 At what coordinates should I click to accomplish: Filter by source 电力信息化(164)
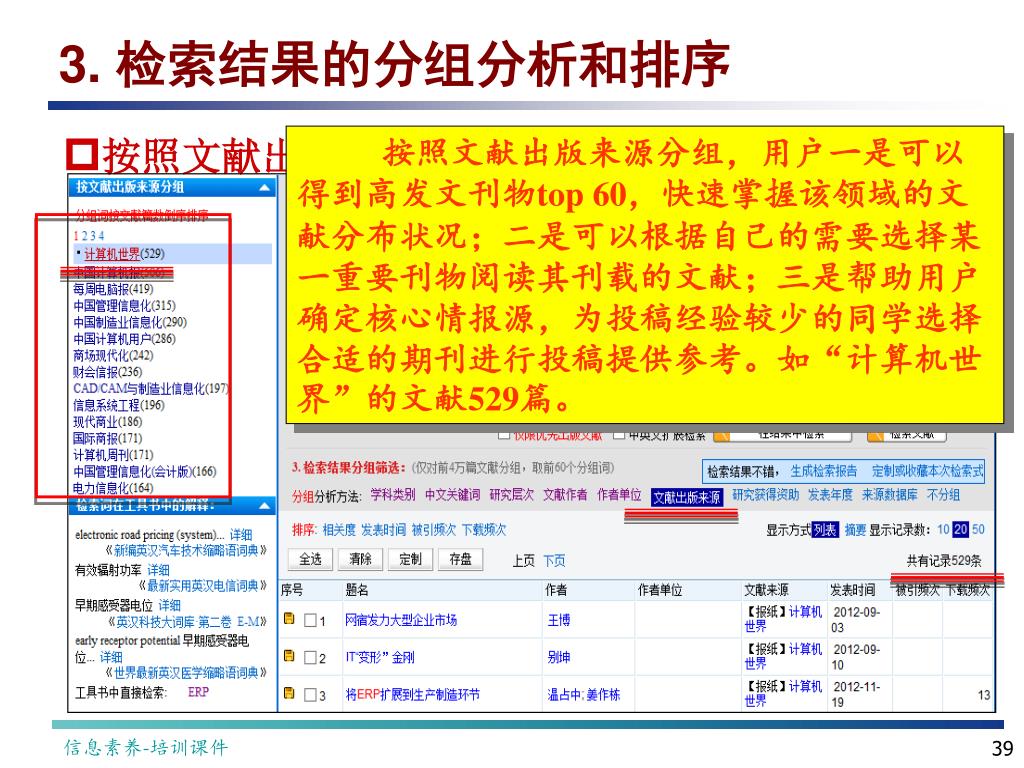pos(113,488)
